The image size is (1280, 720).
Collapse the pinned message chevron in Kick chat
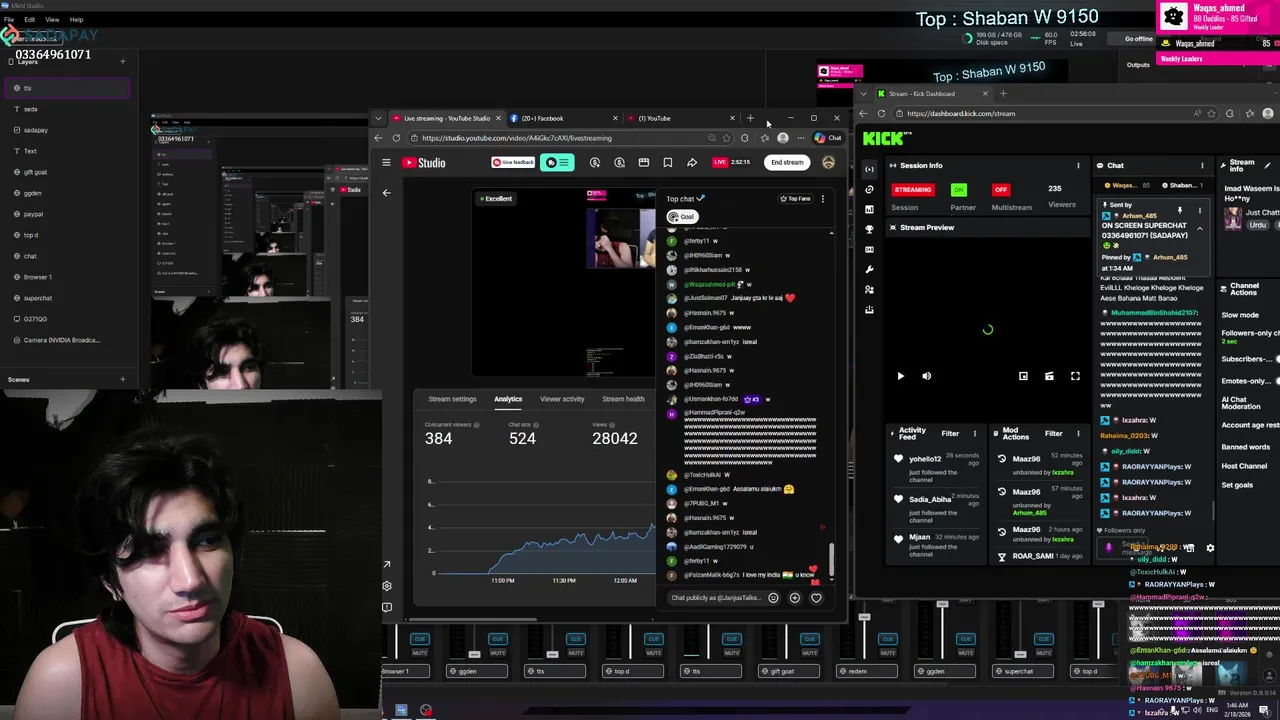click(1200, 228)
